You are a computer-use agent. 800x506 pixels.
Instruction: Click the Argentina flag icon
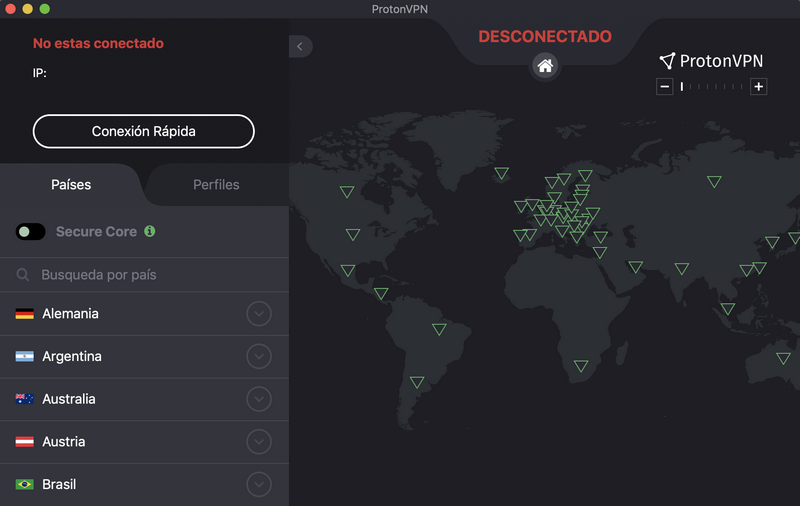(24, 357)
